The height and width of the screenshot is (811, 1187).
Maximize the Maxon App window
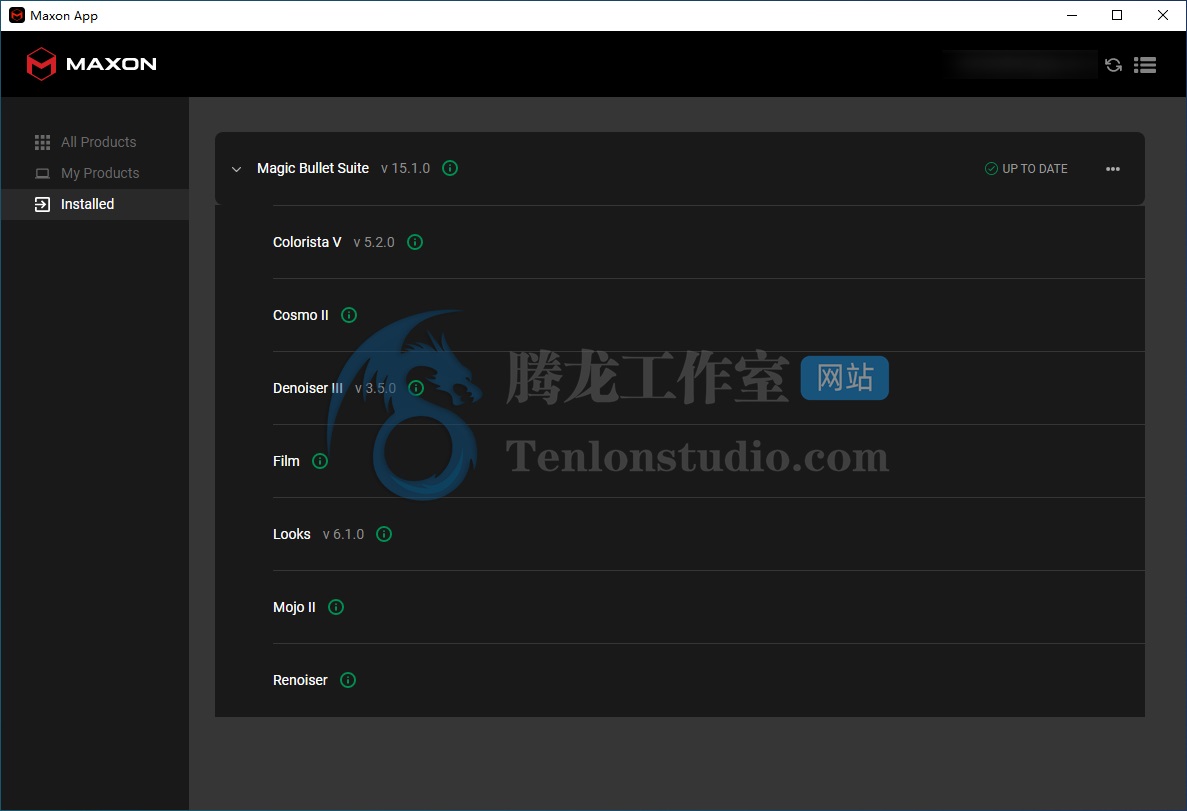1117,15
